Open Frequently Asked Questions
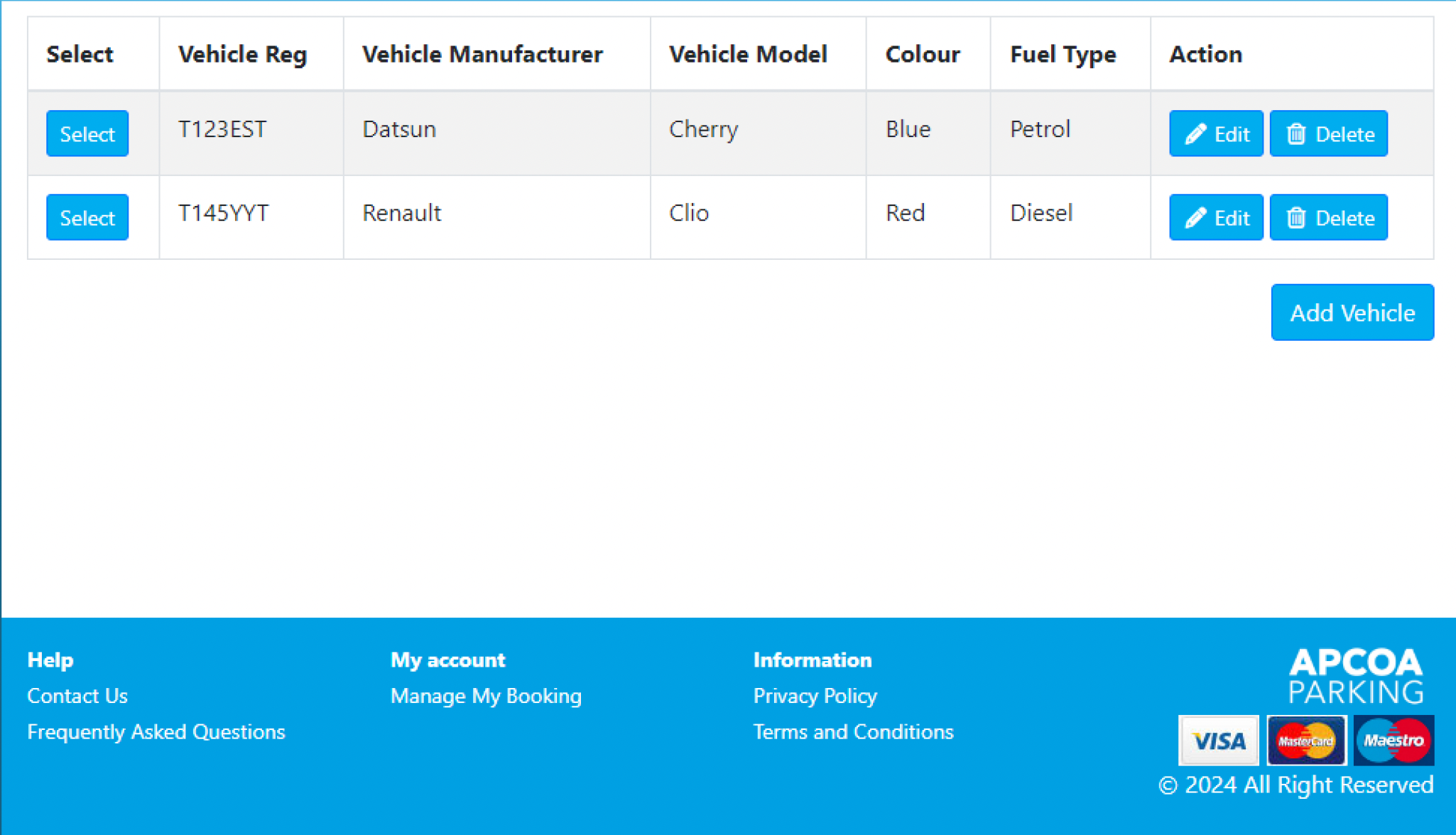Image resolution: width=1456 pixels, height=835 pixels. tap(156, 732)
